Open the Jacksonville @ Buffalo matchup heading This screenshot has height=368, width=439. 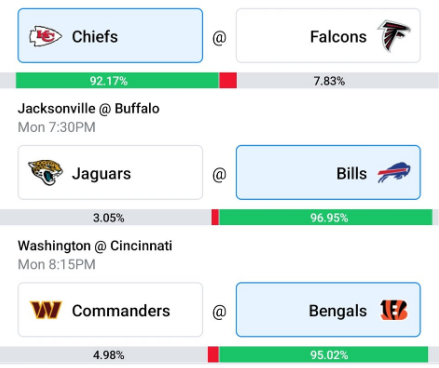click(89, 109)
